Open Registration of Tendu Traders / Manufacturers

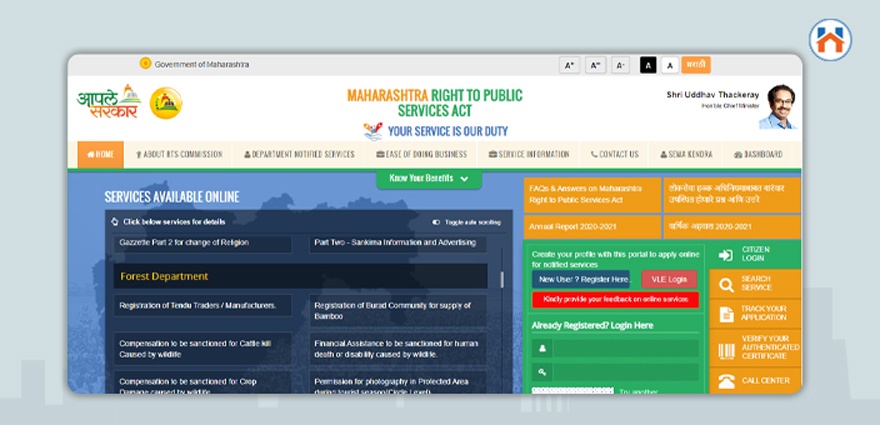[x=203, y=306]
